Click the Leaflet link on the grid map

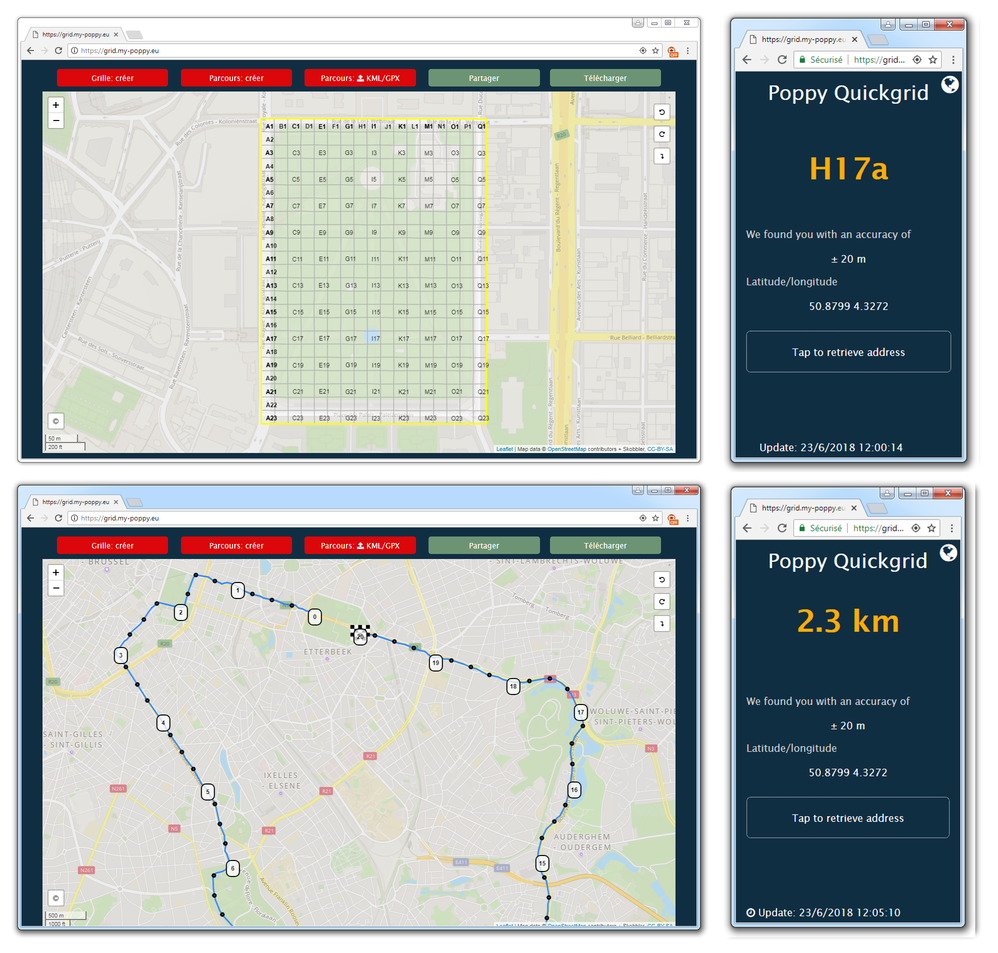(x=504, y=449)
